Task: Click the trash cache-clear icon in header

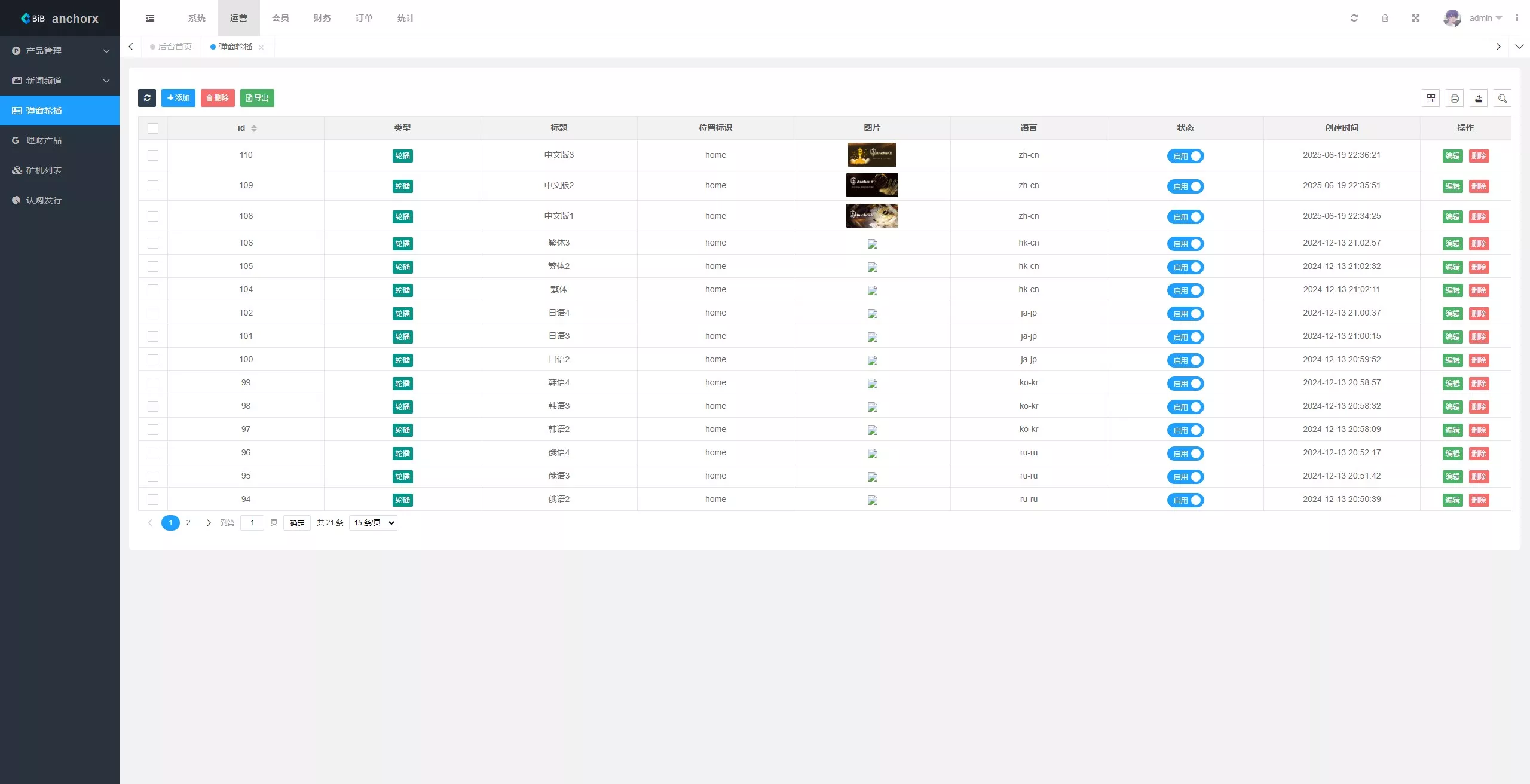Action: 1385,18
